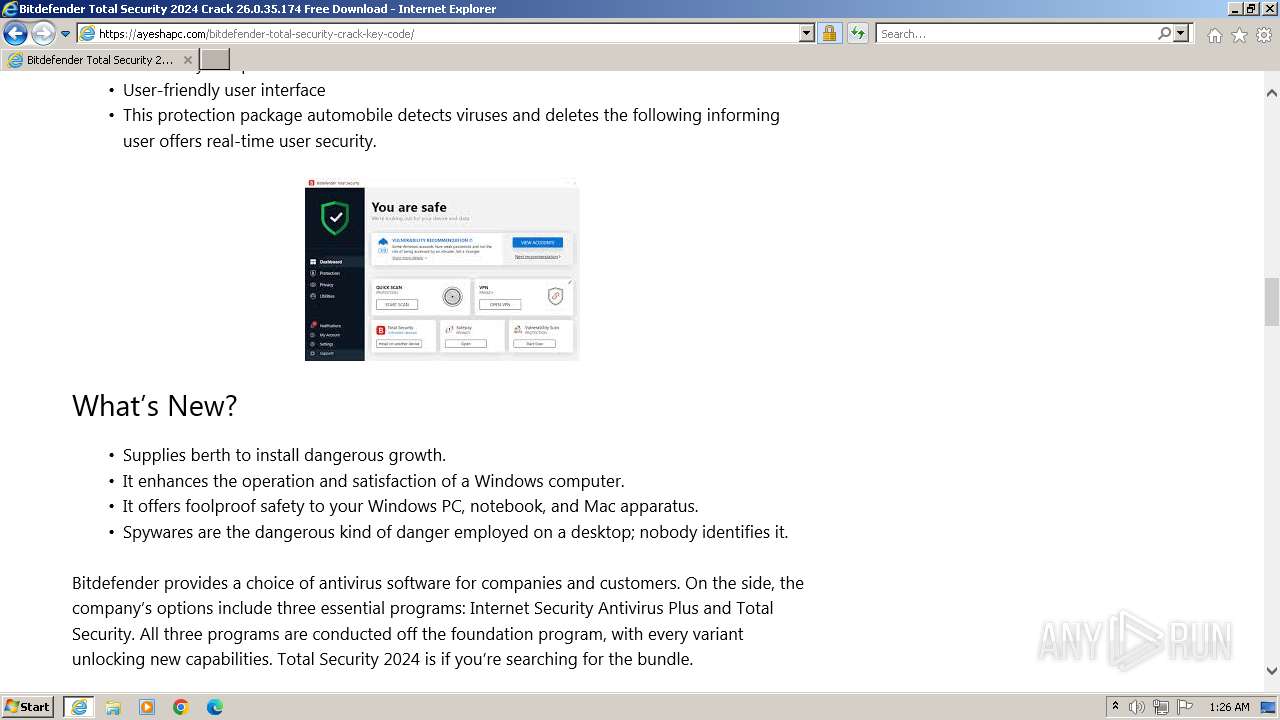Viewport: 1280px width, 720px height.
Task: Click the What's New? heading
Action: tap(154, 406)
